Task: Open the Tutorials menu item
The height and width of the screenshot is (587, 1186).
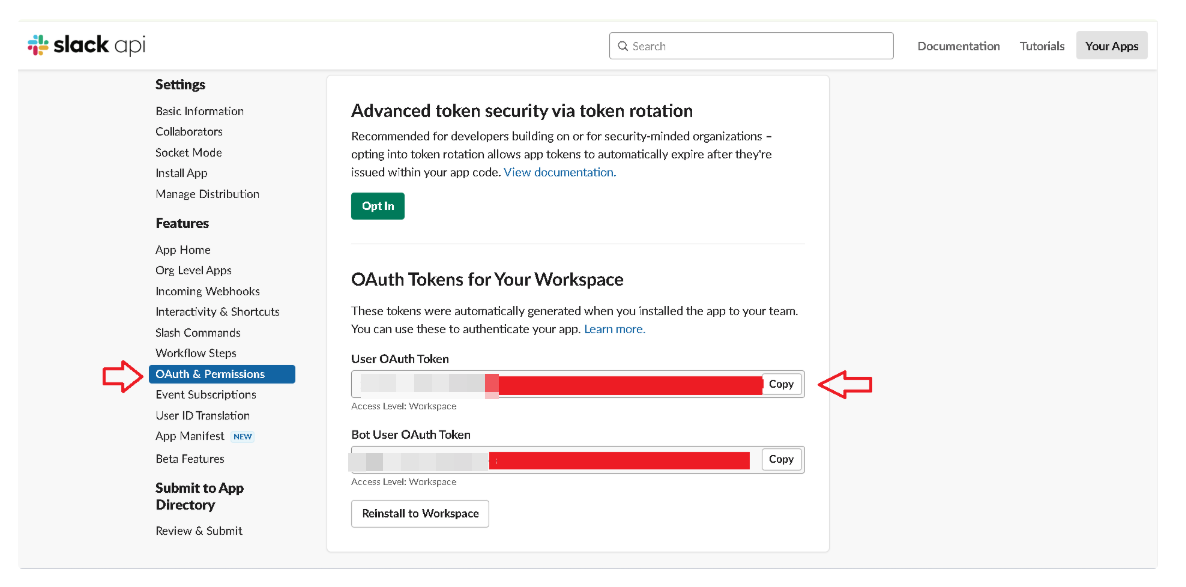Action: coord(1042,46)
